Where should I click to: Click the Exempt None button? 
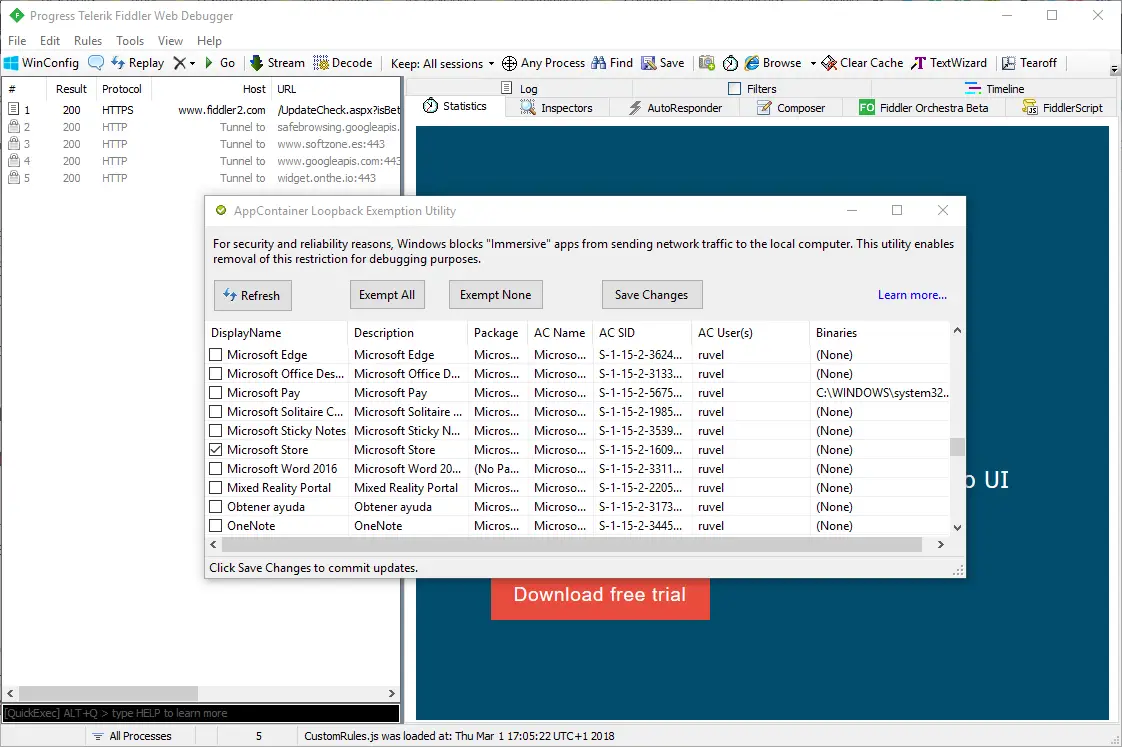496,295
